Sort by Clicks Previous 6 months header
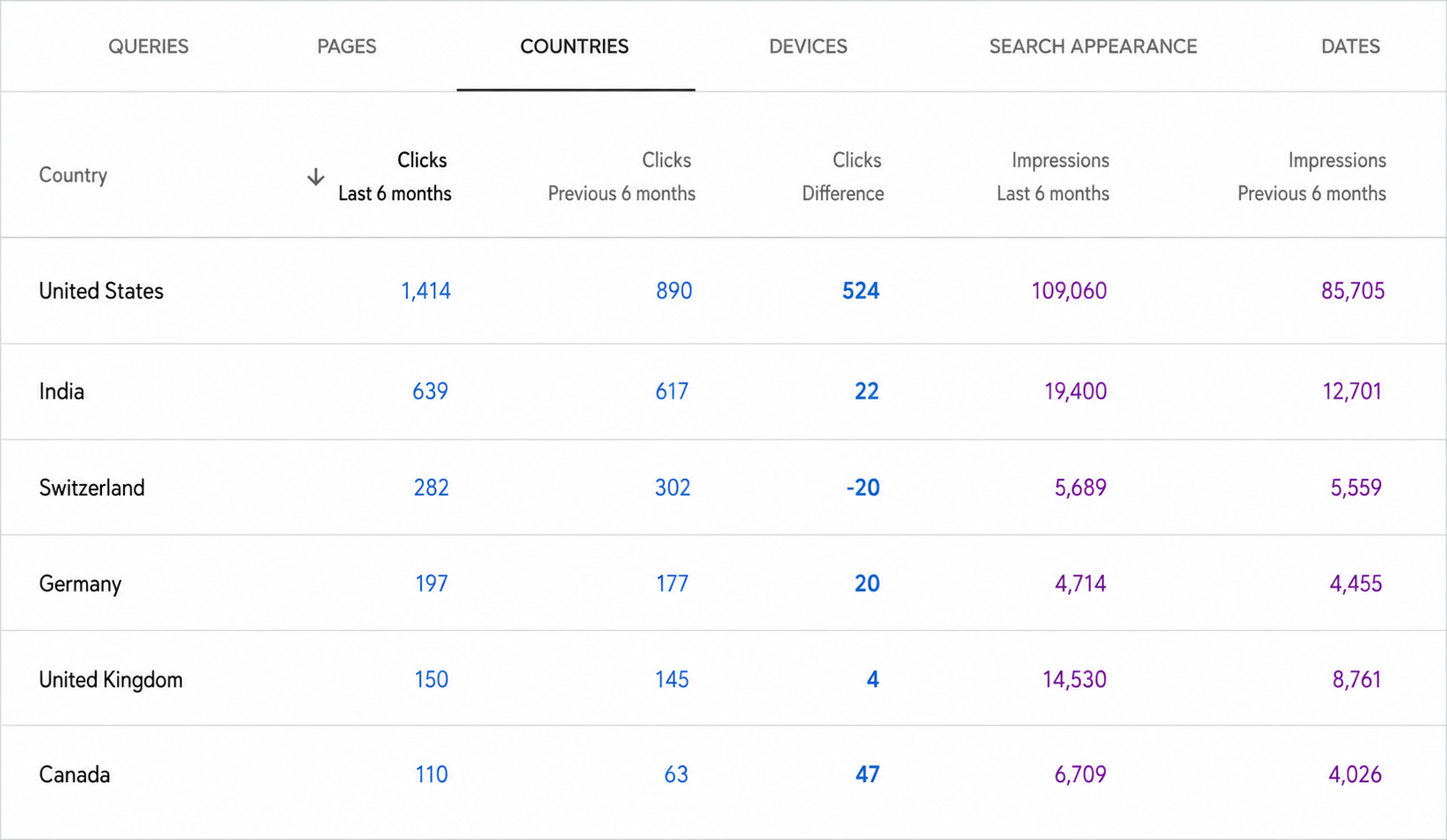The width and height of the screenshot is (1447, 840). click(x=622, y=177)
